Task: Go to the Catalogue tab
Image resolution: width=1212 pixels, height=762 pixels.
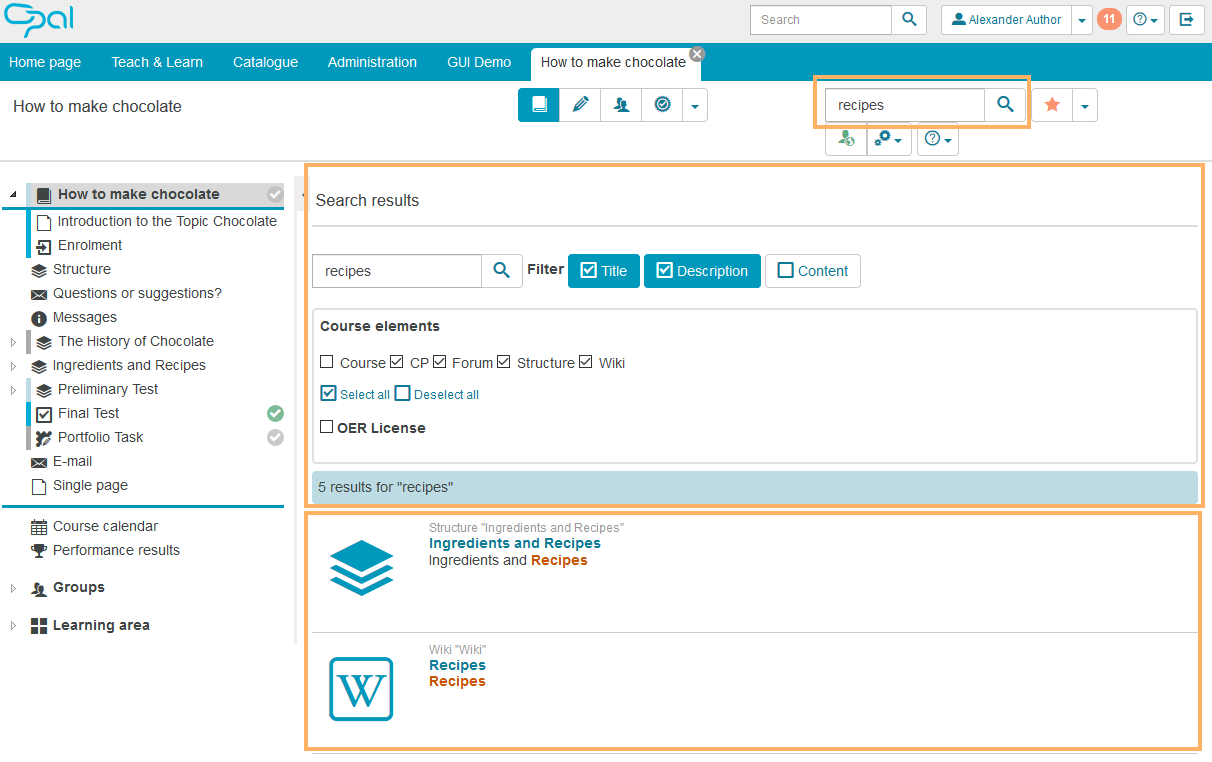Action: coord(265,62)
